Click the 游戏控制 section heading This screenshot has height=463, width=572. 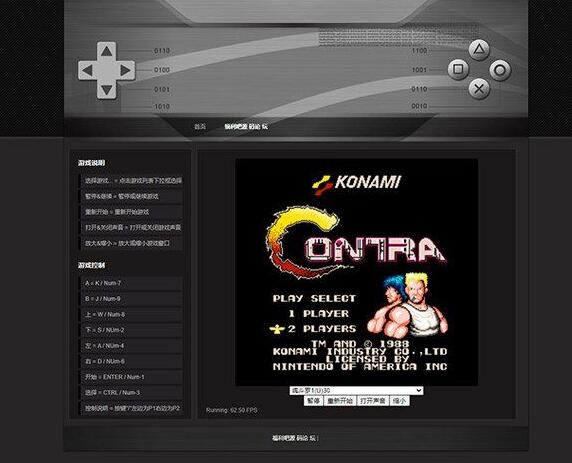[x=92, y=265]
